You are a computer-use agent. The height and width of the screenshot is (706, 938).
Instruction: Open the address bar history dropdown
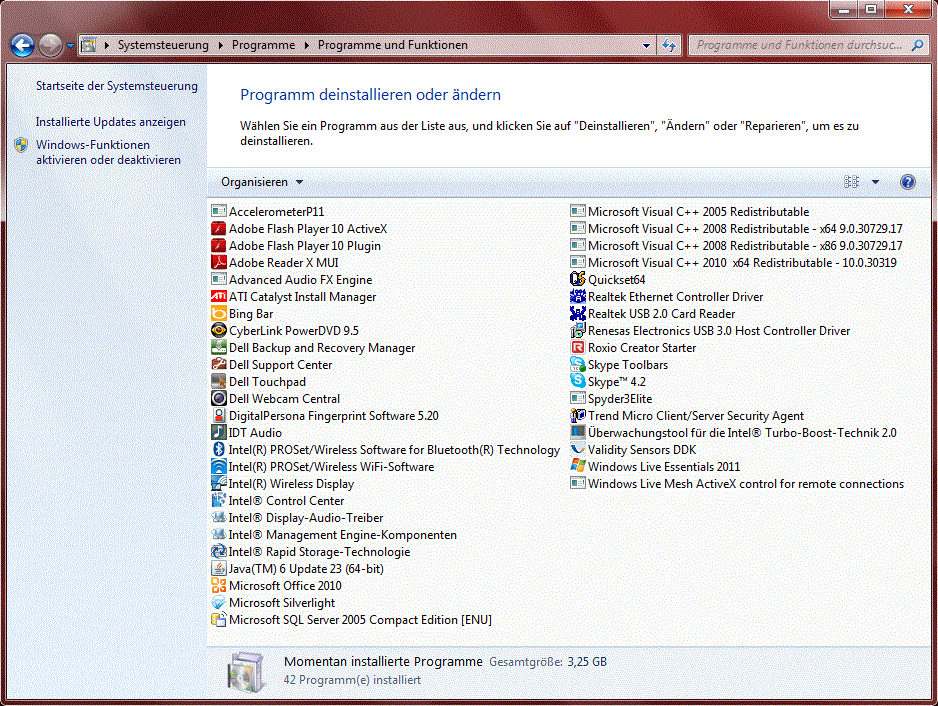click(x=646, y=45)
